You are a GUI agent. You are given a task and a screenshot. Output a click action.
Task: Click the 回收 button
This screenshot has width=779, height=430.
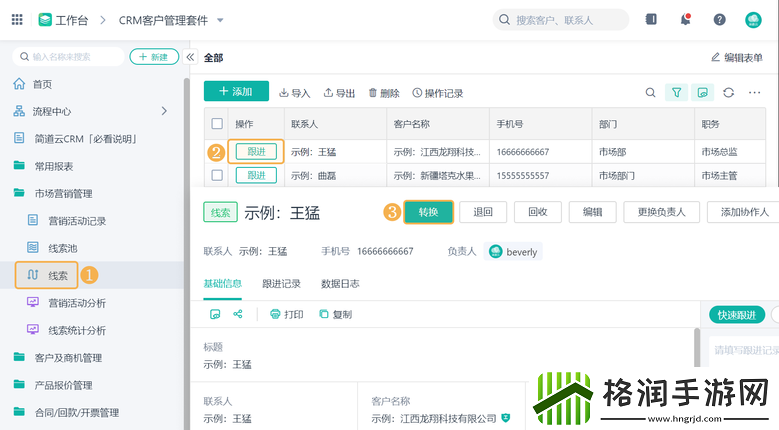538,212
